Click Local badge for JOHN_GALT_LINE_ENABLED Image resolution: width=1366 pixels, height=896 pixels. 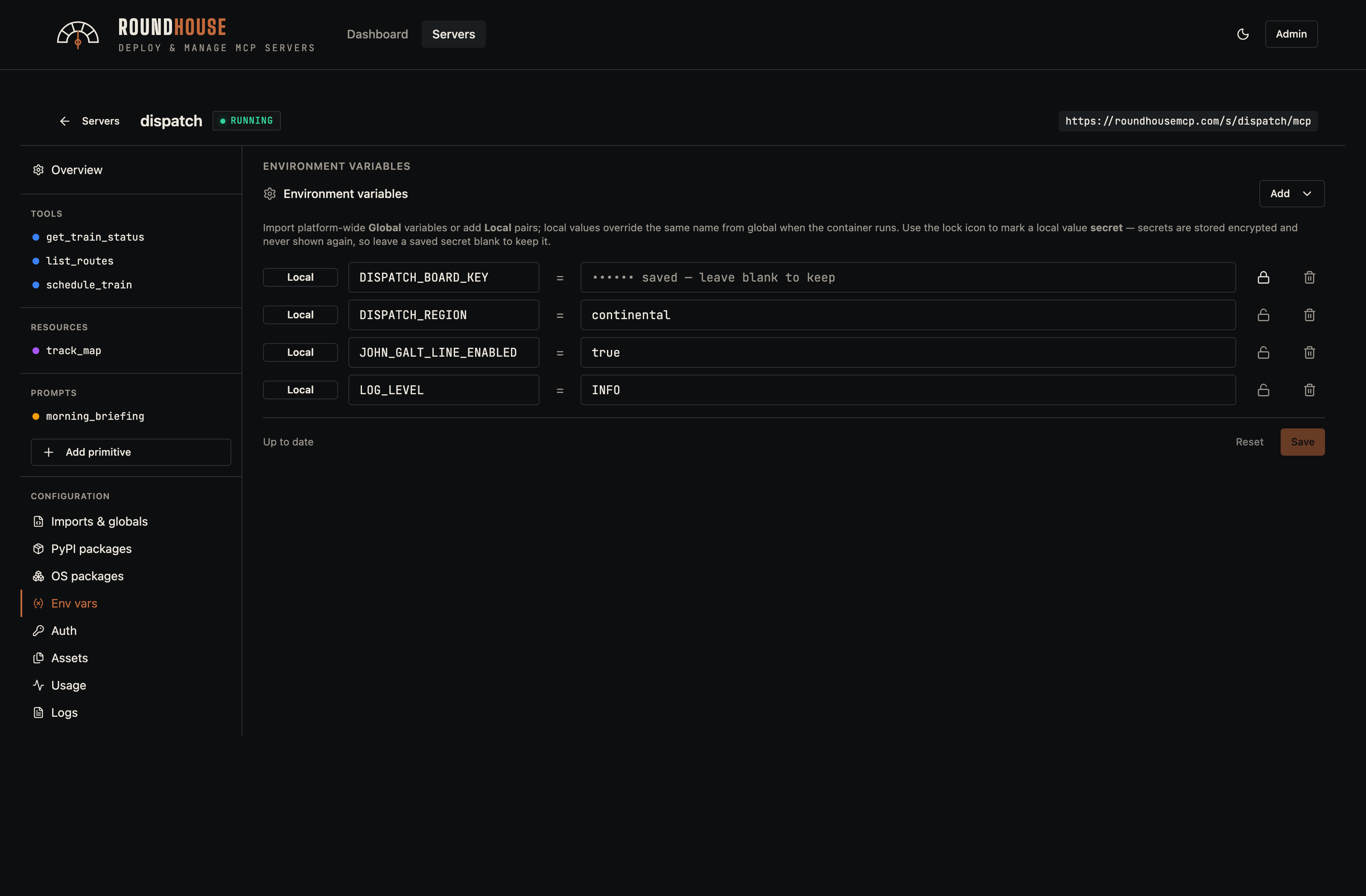[x=300, y=353]
